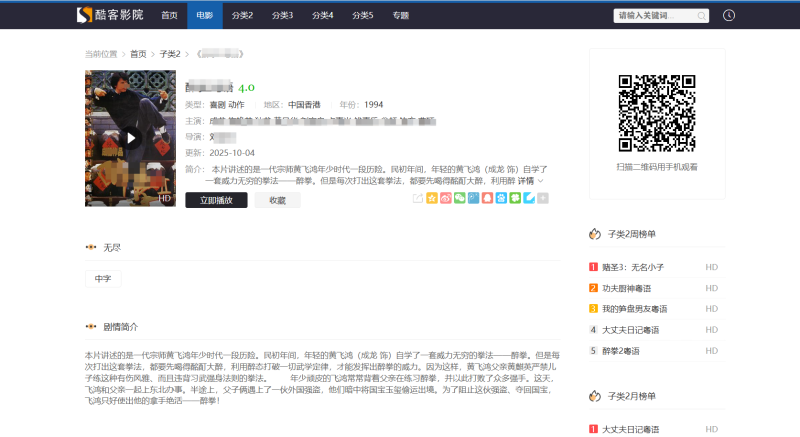
Task: Click flame icon beside 子类2周榜单
Action: tap(595, 234)
